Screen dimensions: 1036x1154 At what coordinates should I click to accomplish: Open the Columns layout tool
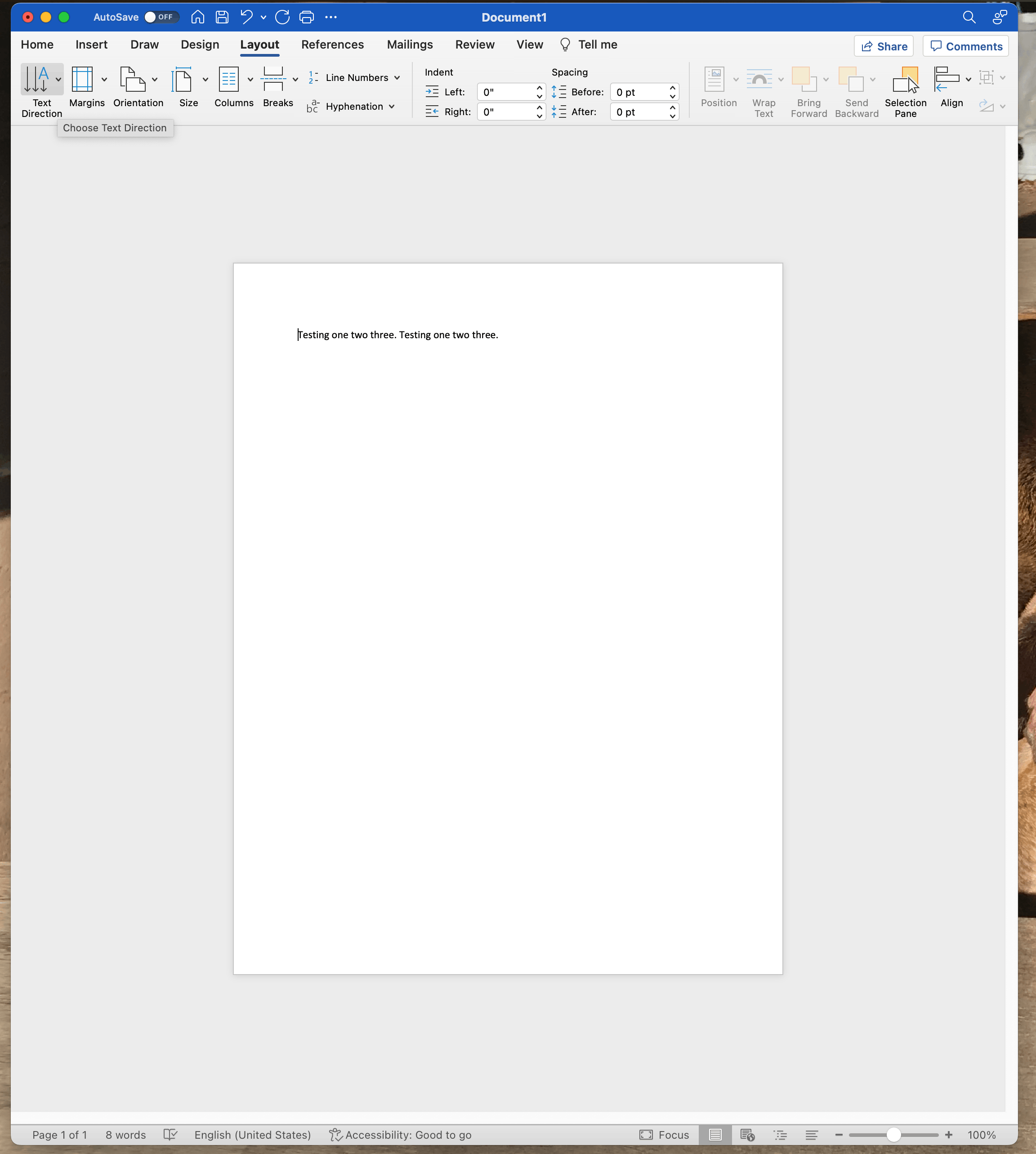229,79
